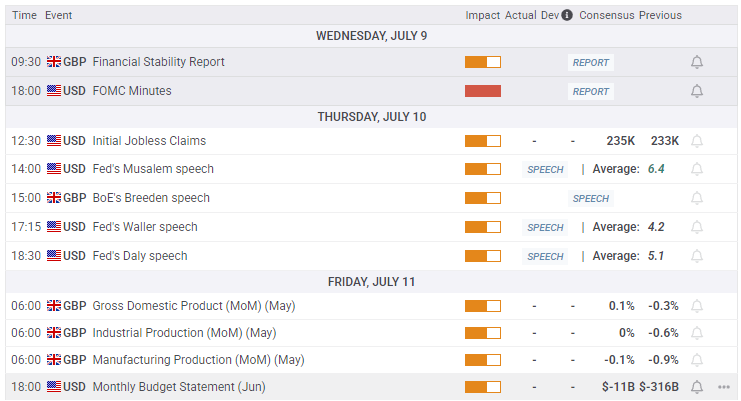Click the red impact bar for FOMC Minutes
Image resolution: width=741 pixels, height=401 pixels.
482,91
